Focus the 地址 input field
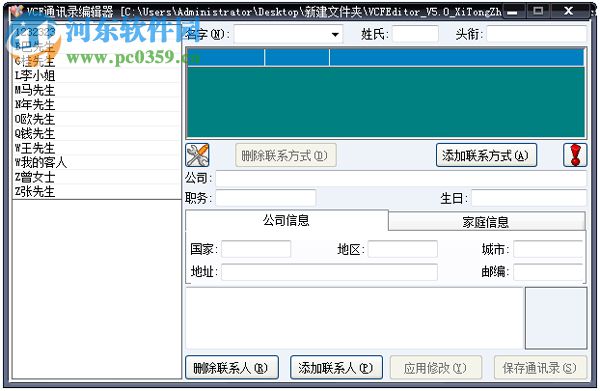The image size is (600, 391). tap(329, 272)
